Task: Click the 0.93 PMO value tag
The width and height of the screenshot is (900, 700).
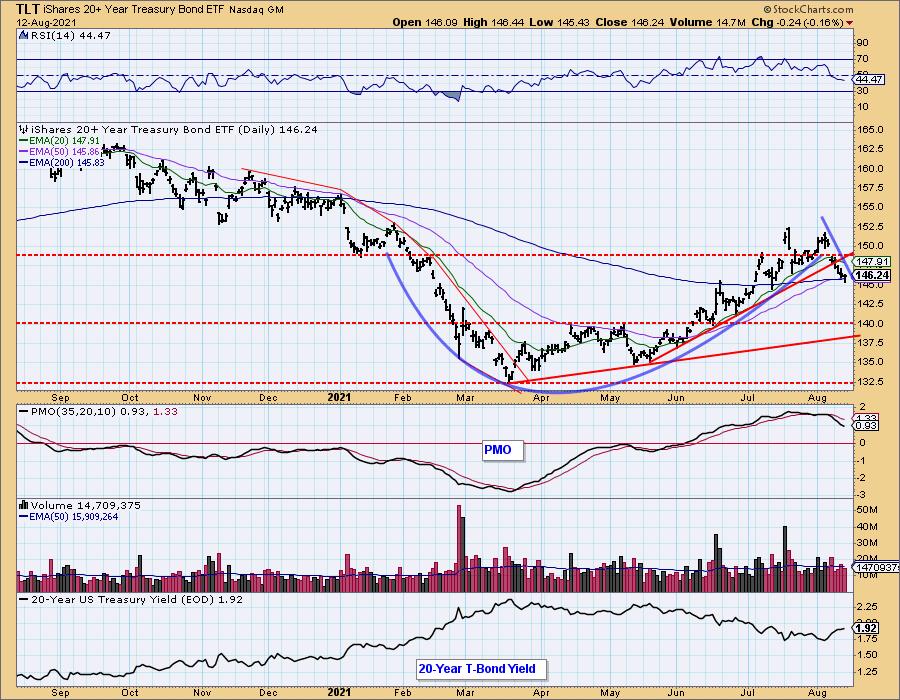Action: tap(866, 425)
